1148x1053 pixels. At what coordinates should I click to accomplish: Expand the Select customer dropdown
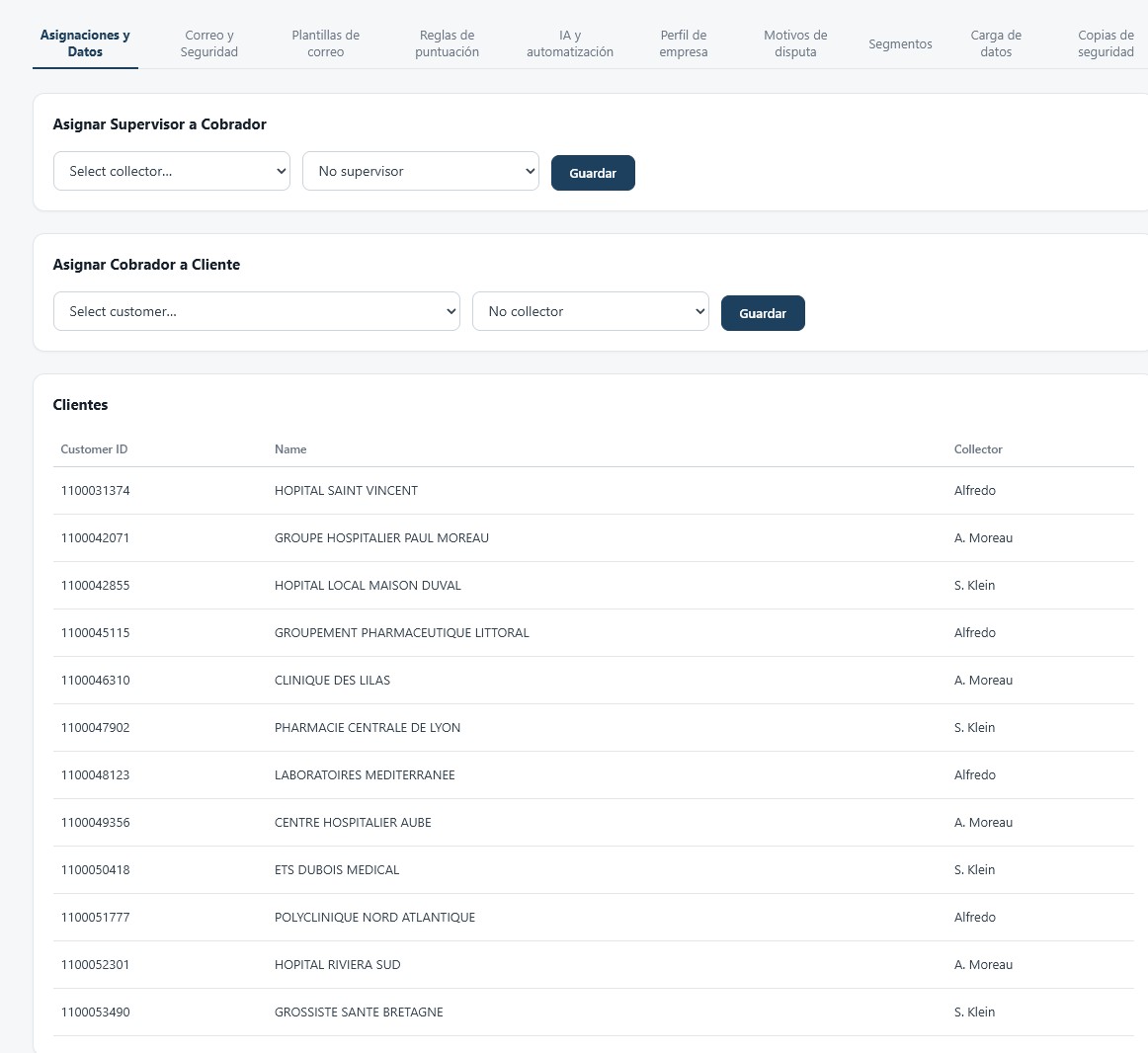pyautogui.click(x=256, y=311)
